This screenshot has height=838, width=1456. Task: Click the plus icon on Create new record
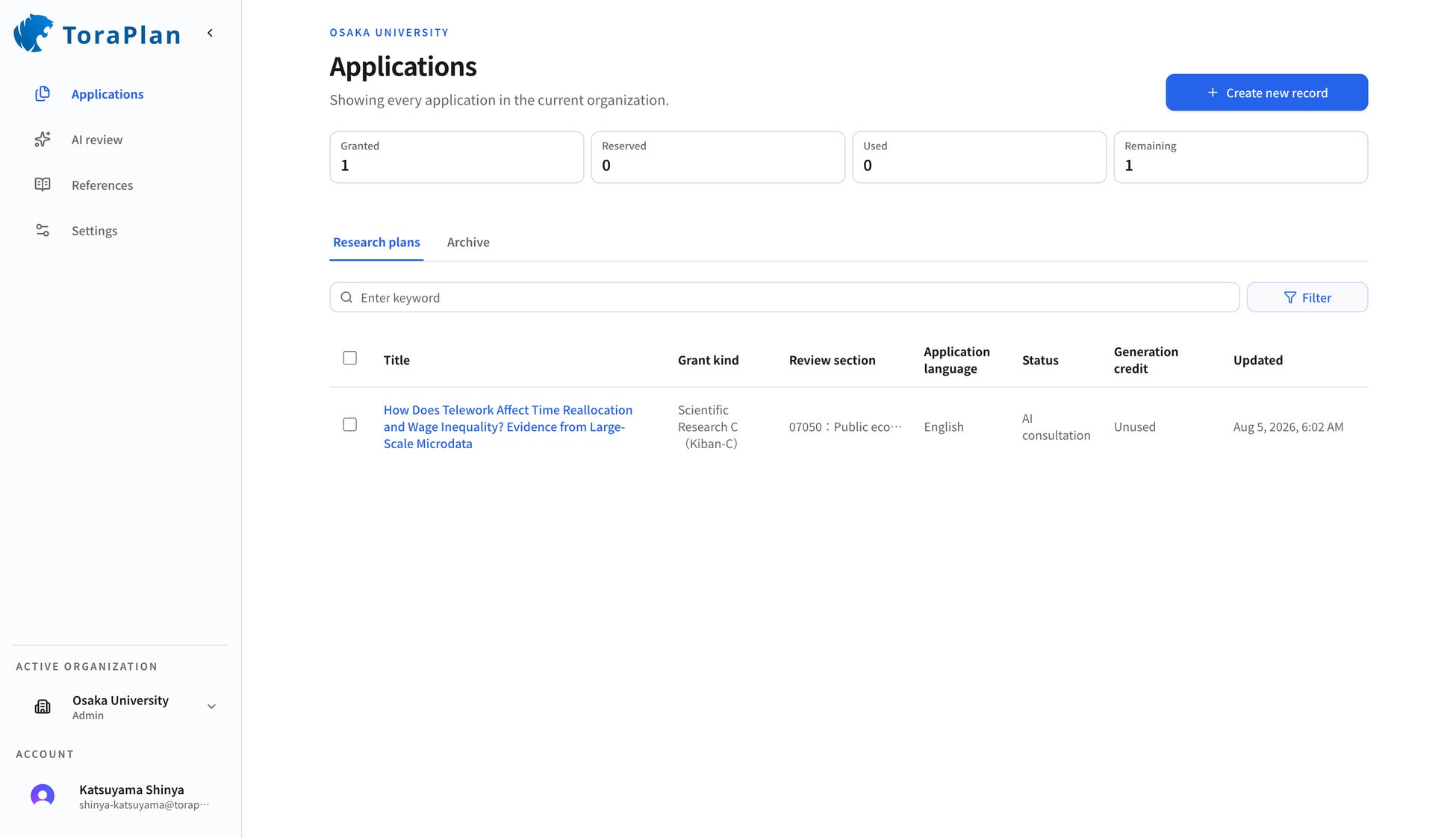tap(1213, 93)
